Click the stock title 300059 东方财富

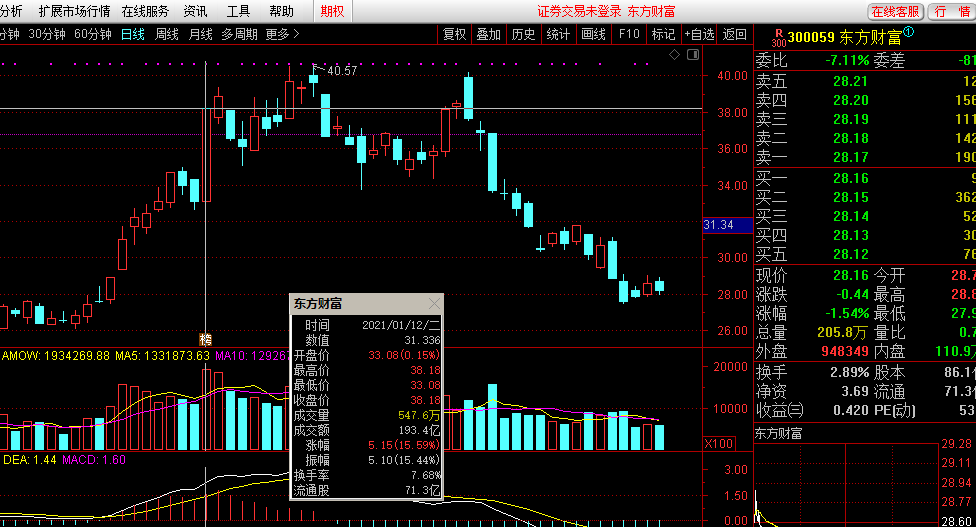845,37
